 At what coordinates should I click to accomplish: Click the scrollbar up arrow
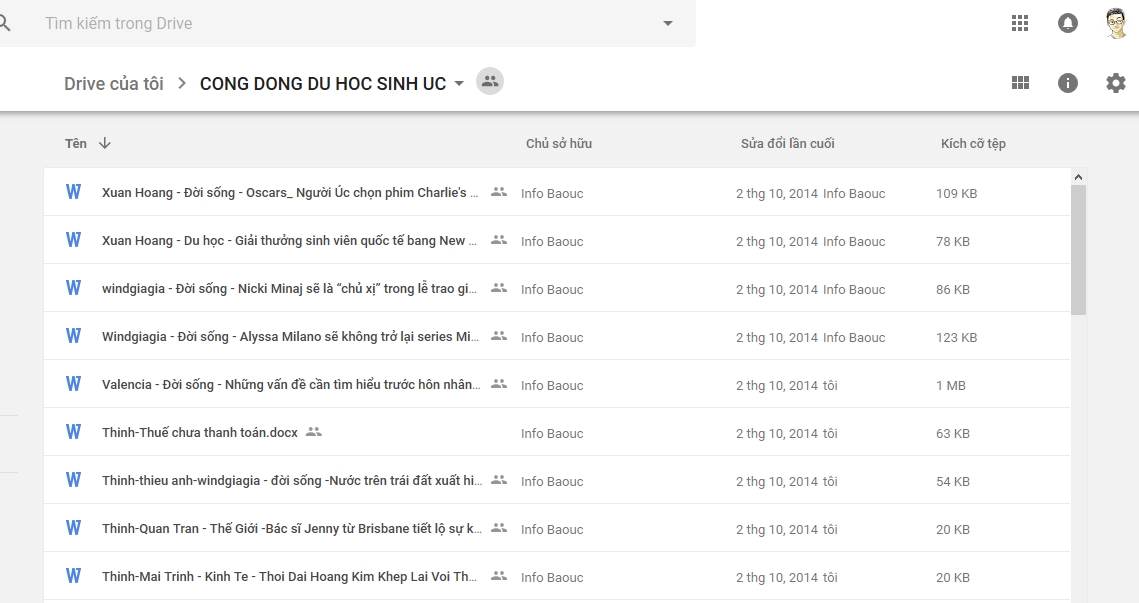pos(1079,177)
